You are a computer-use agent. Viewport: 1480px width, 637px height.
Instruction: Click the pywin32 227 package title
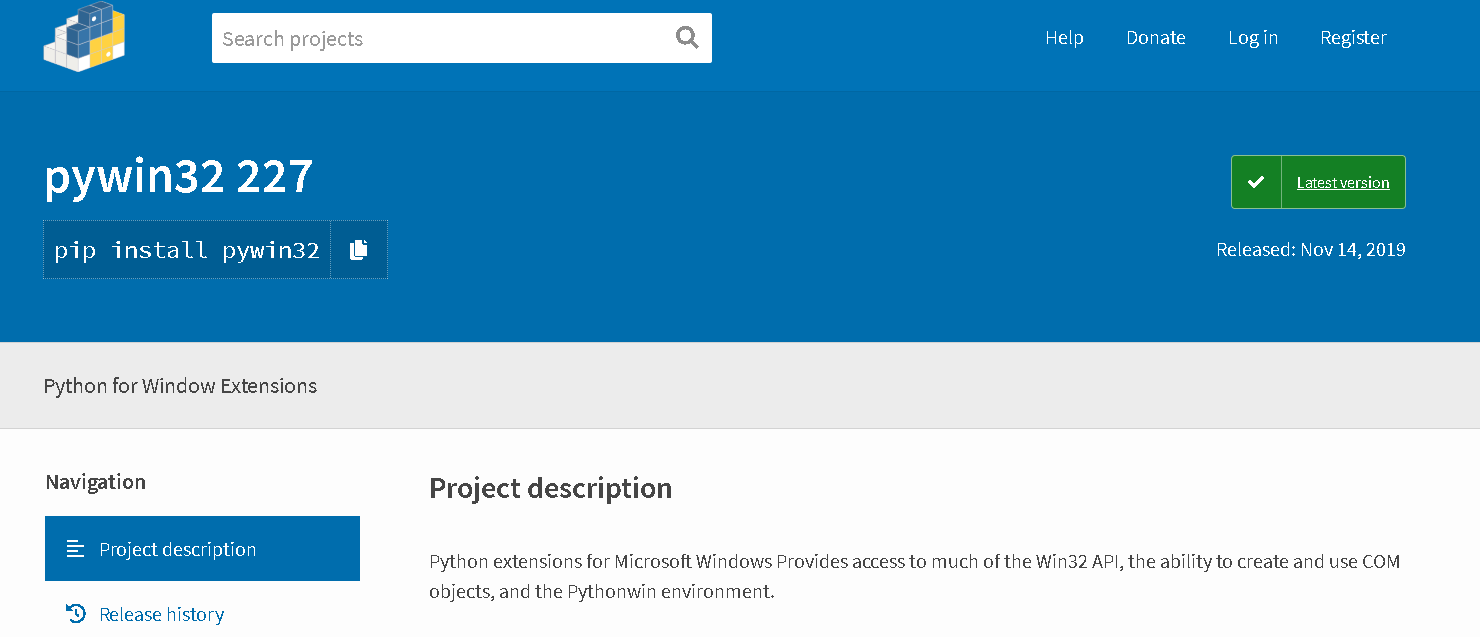click(179, 177)
